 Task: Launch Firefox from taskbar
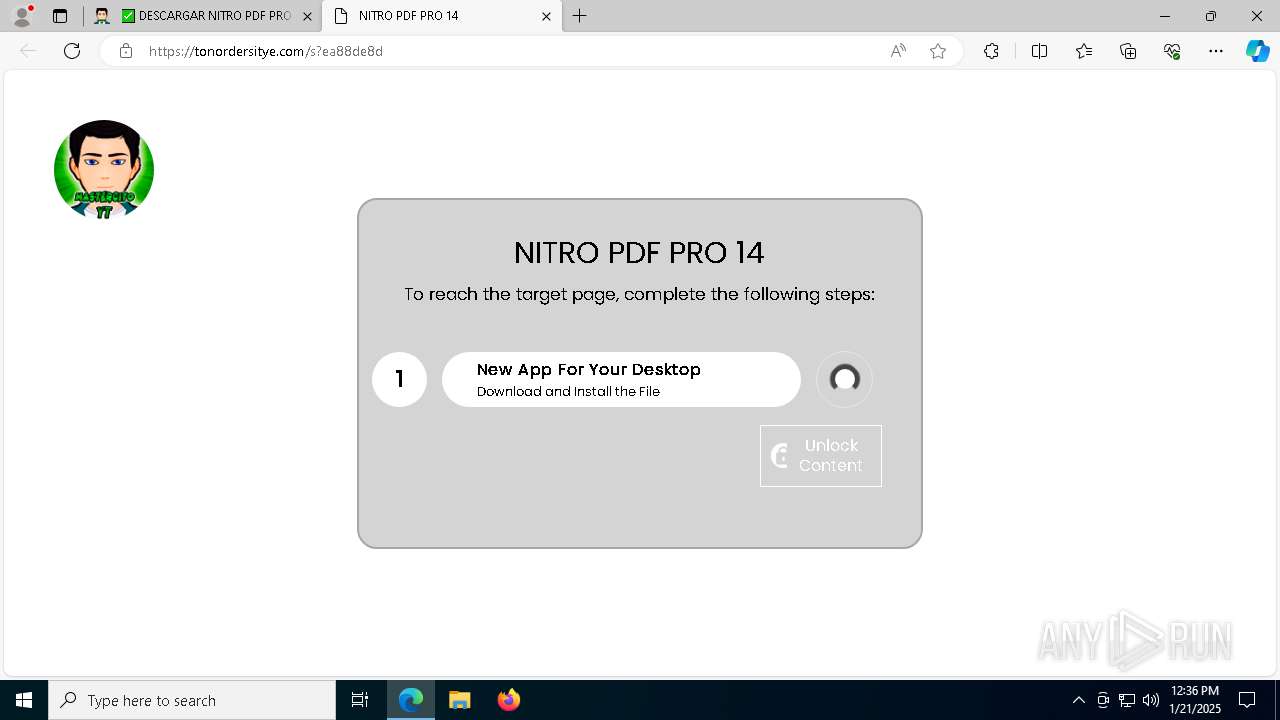coord(509,700)
